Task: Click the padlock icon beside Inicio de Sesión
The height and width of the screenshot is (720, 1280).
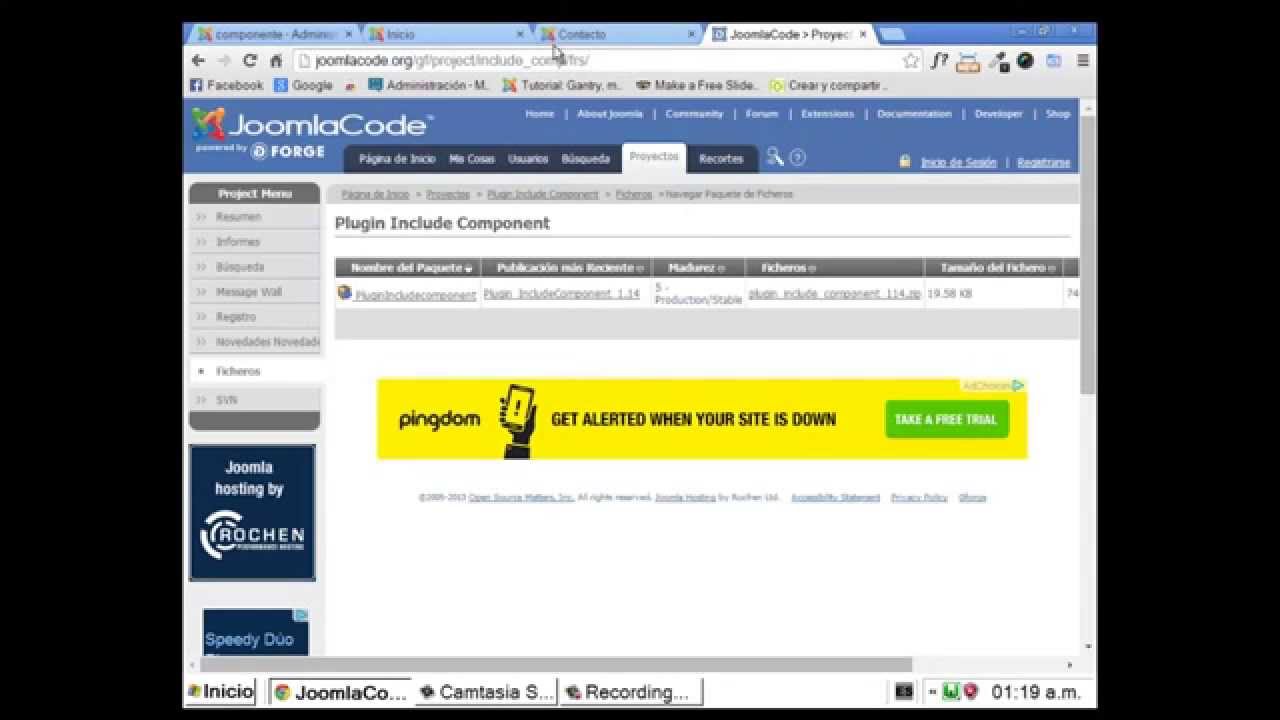Action: click(905, 161)
